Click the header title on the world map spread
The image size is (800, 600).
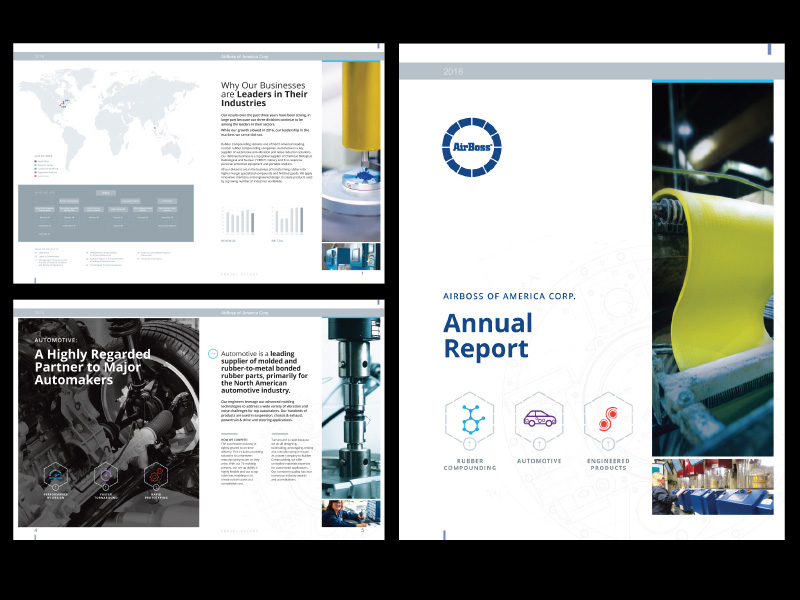[x=245, y=56]
